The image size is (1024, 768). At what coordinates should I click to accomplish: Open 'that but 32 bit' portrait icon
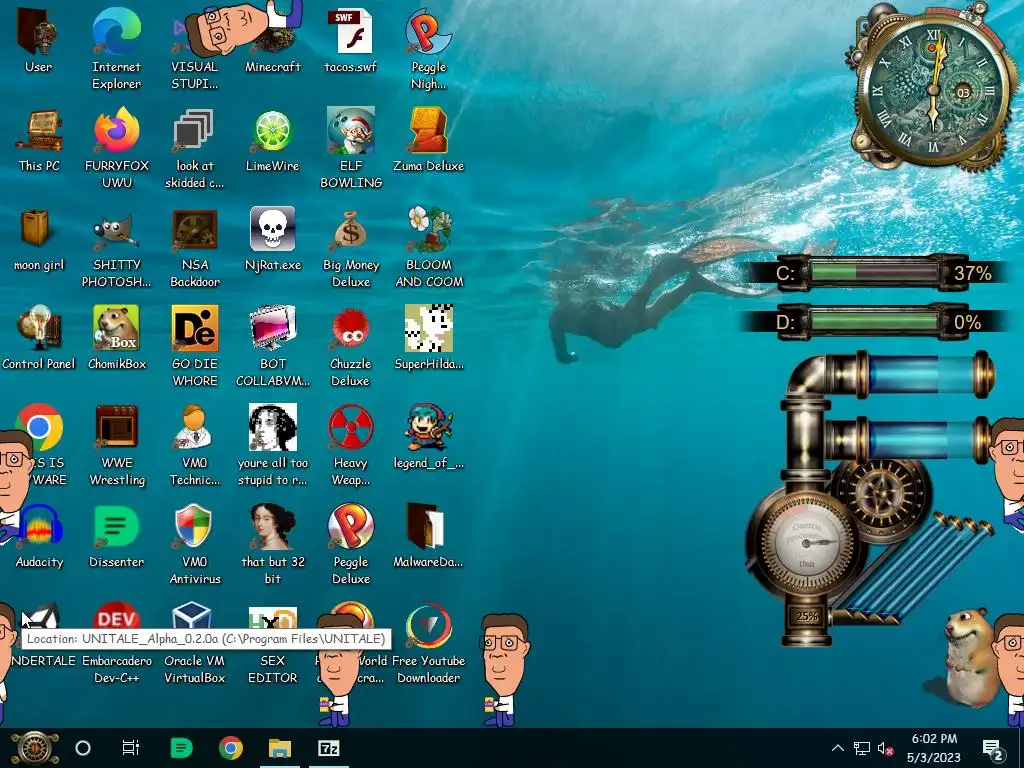[x=272, y=526]
